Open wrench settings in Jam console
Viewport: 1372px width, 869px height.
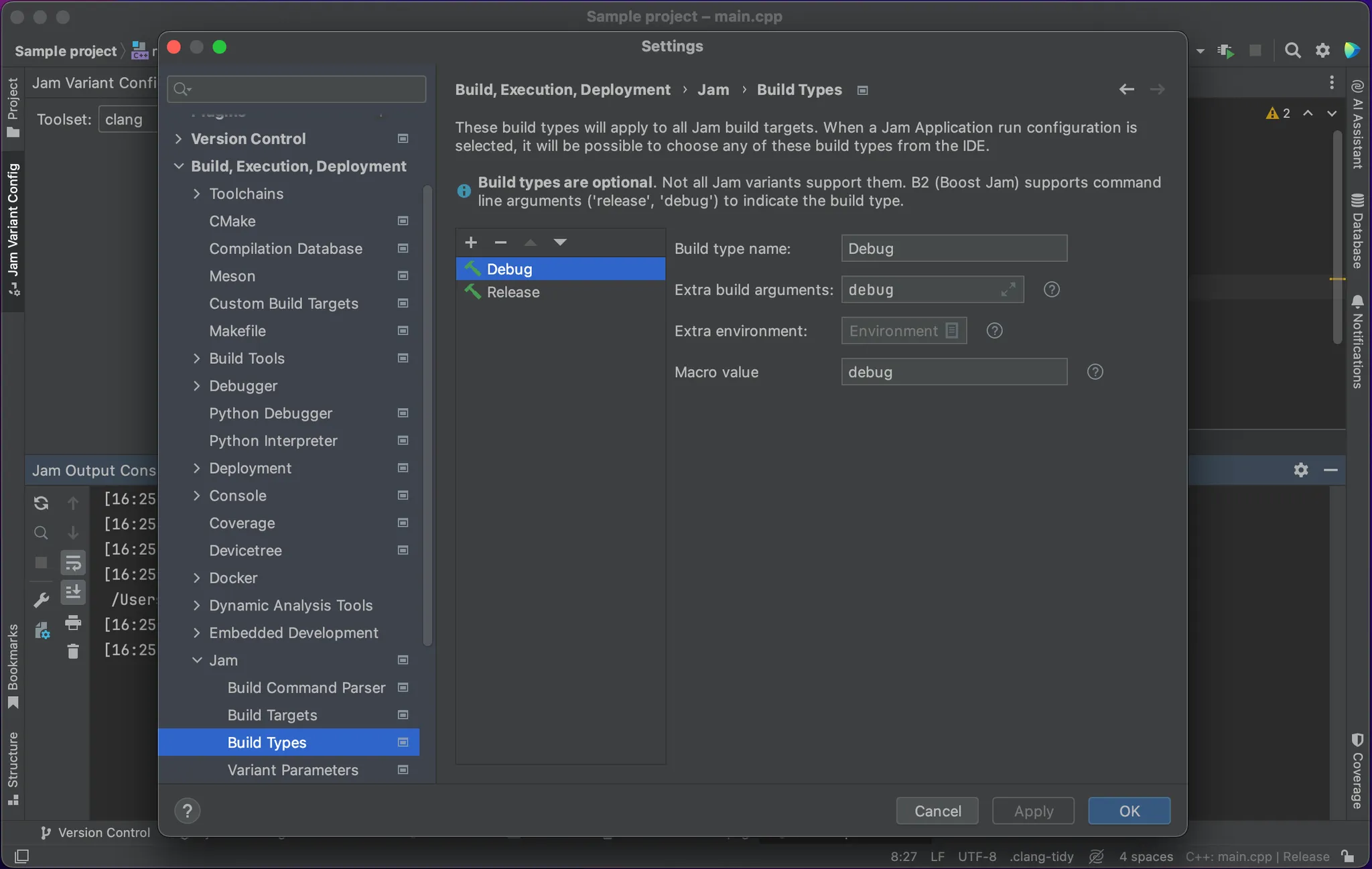coord(41,600)
